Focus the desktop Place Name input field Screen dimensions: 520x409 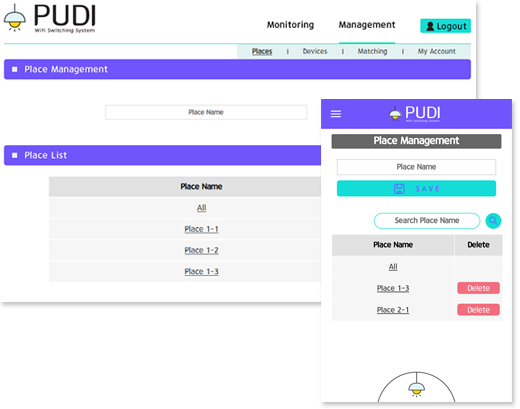click(x=206, y=112)
